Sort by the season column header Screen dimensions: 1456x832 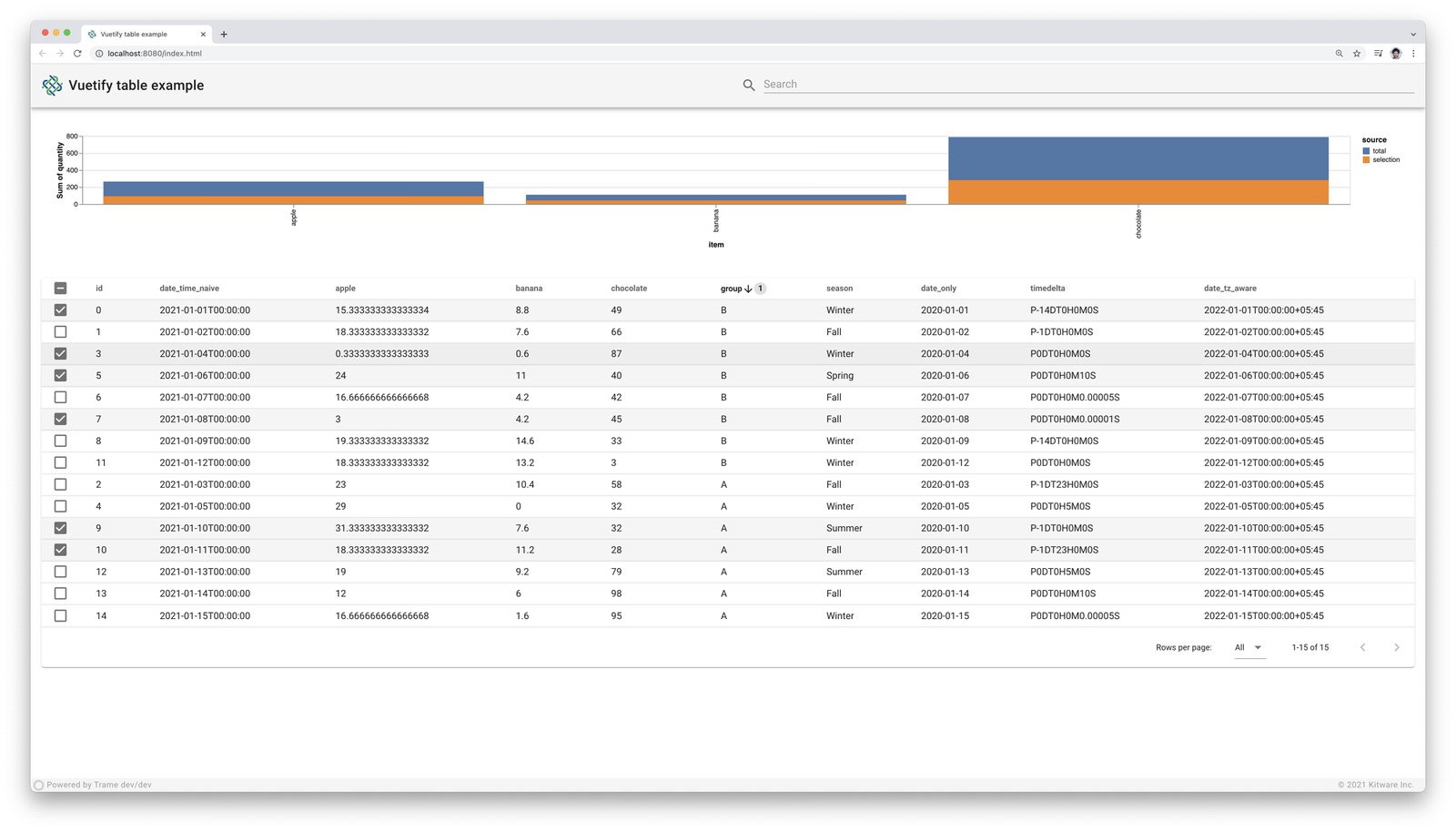point(839,289)
